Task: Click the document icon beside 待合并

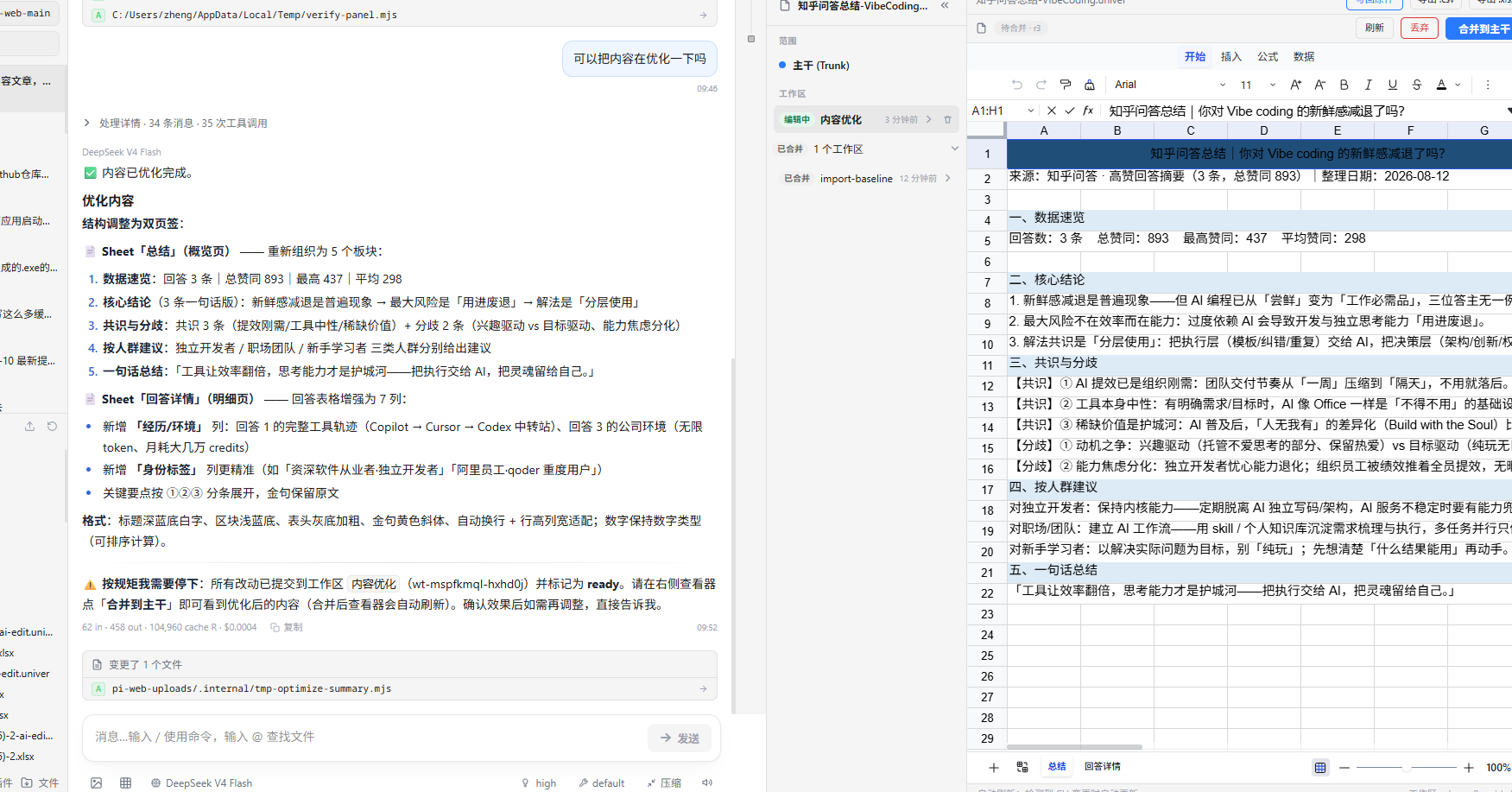Action: pyautogui.click(x=981, y=29)
